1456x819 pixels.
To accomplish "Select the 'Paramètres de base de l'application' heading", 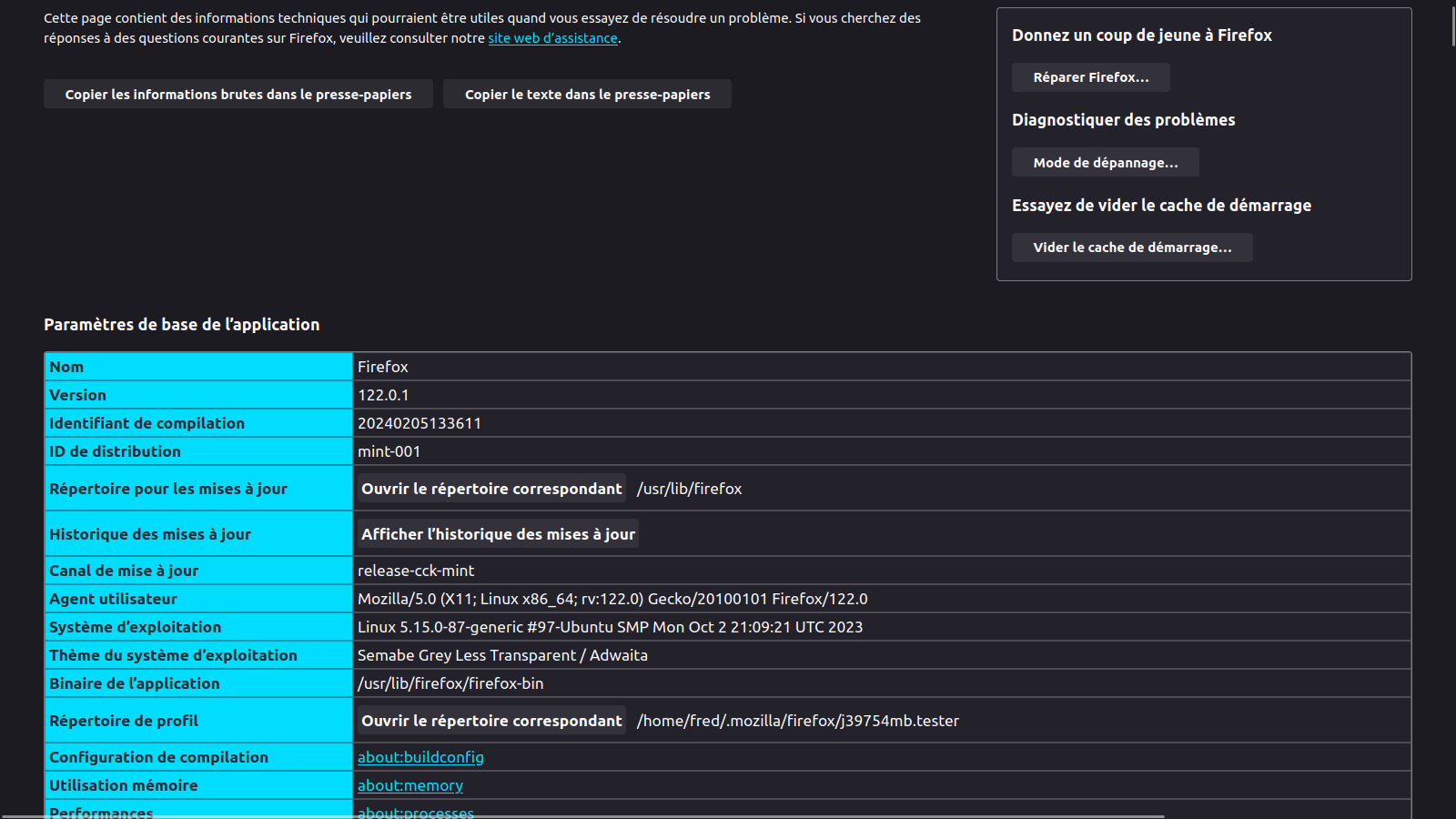I will (182, 325).
